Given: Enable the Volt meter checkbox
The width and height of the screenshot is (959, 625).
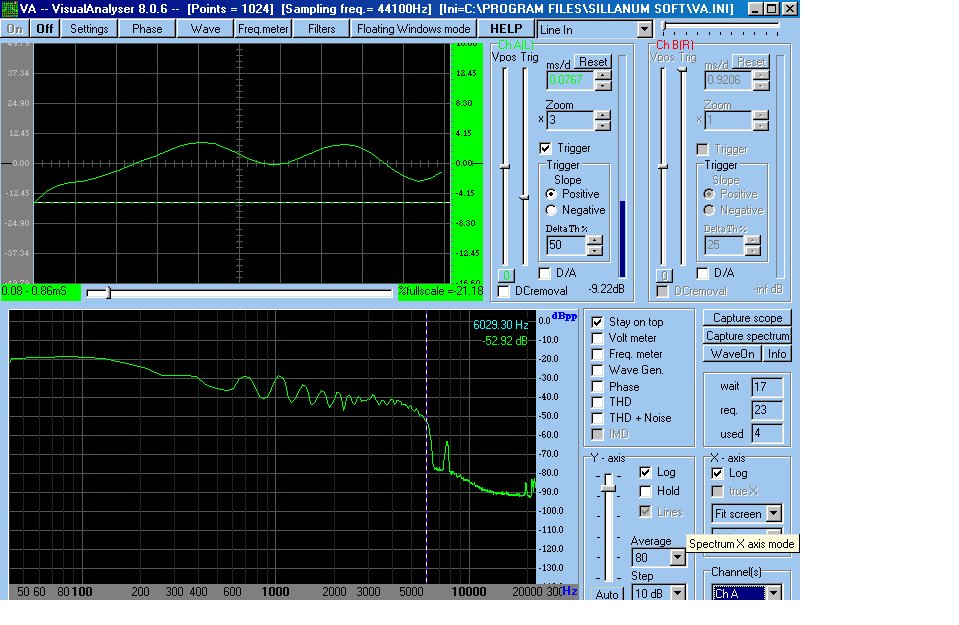Looking at the screenshot, I should click(x=597, y=338).
